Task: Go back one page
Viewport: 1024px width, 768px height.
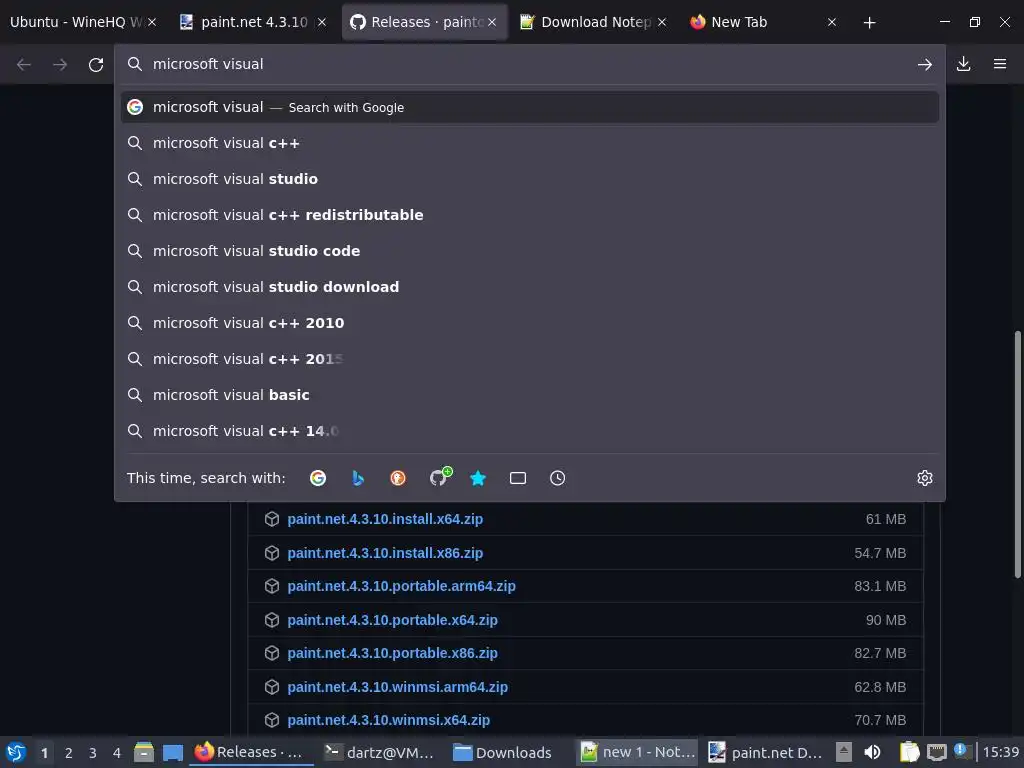Action: [x=24, y=64]
